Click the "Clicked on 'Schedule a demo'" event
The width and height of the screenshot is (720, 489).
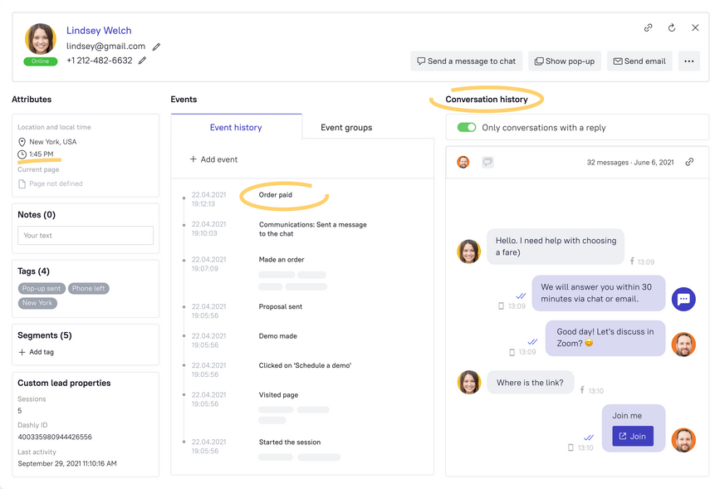[x=305, y=365]
